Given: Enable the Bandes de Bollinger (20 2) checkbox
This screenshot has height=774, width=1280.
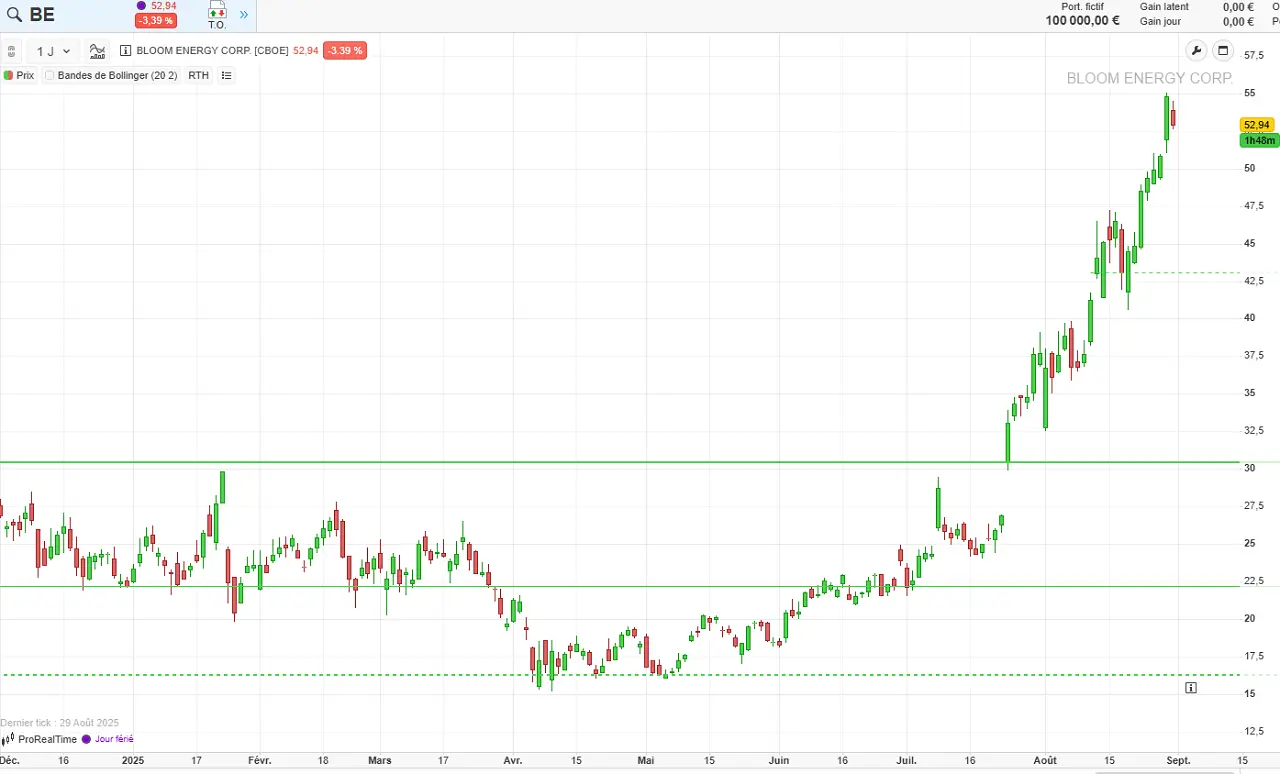Looking at the screenshot, I should 50,75.
